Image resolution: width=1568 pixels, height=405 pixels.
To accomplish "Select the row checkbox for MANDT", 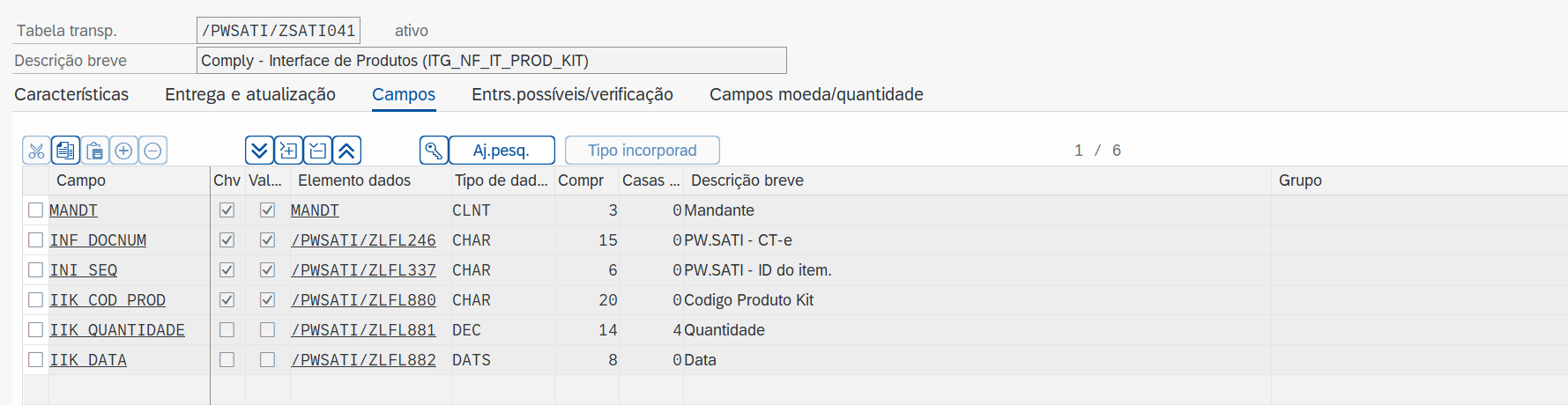I will point(35,210).
